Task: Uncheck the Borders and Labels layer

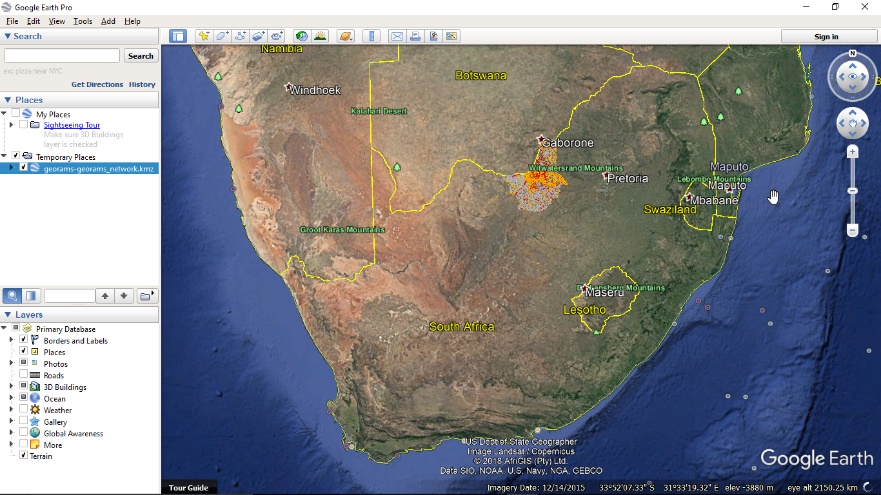Action: coord(23,340)
